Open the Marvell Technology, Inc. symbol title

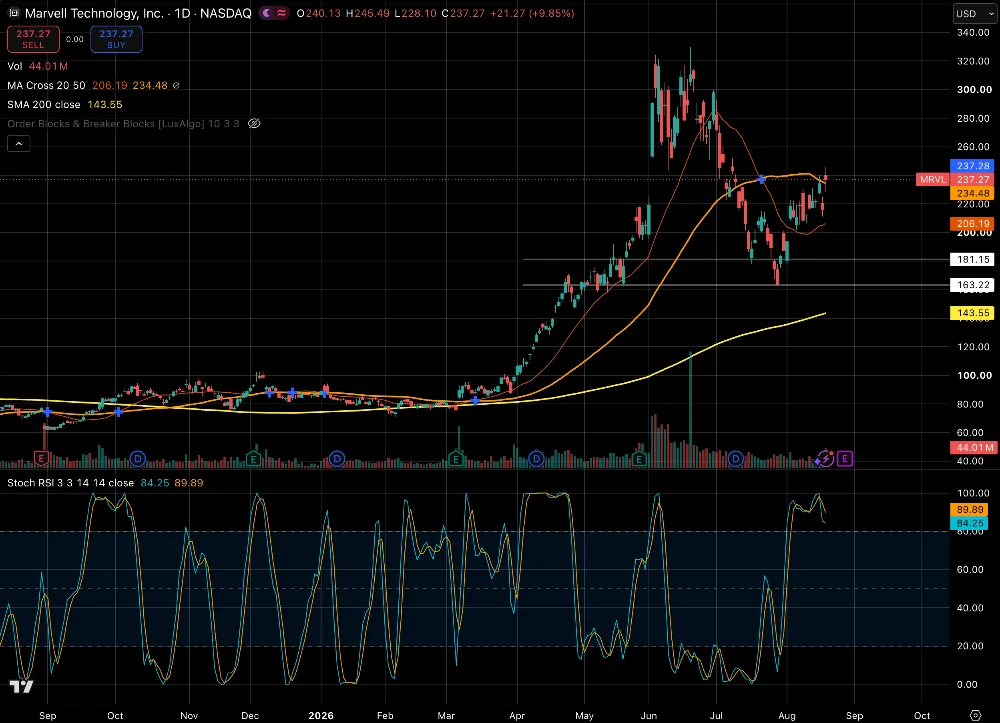[94, 13]
